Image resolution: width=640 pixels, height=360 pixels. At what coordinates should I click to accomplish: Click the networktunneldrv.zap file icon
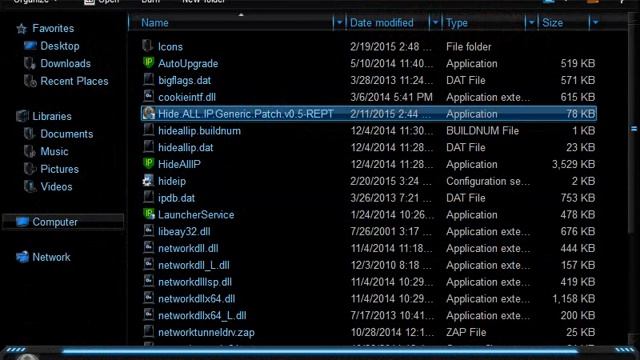pyautogui.click(x=149, y=331)
